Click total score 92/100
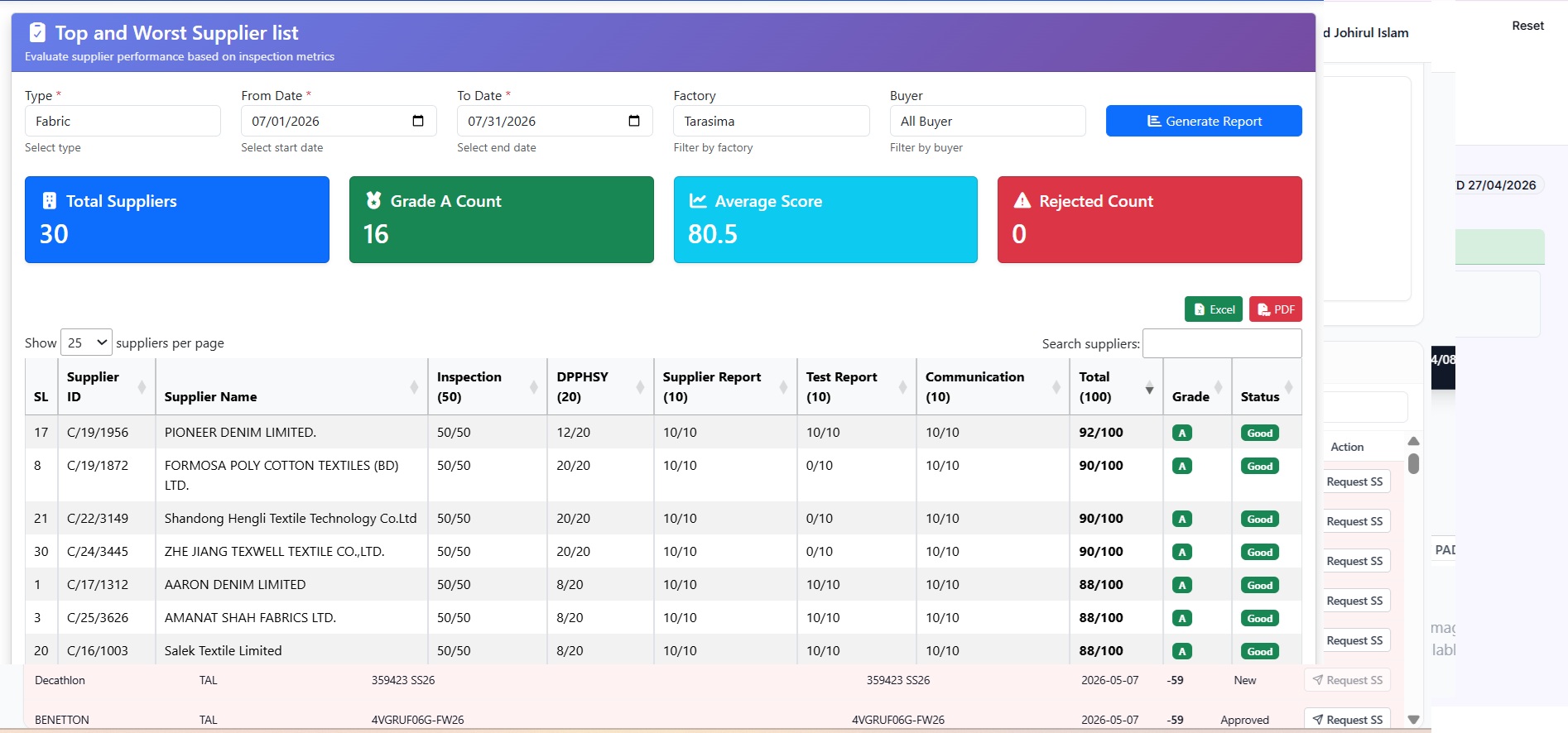 (1101, 432)
